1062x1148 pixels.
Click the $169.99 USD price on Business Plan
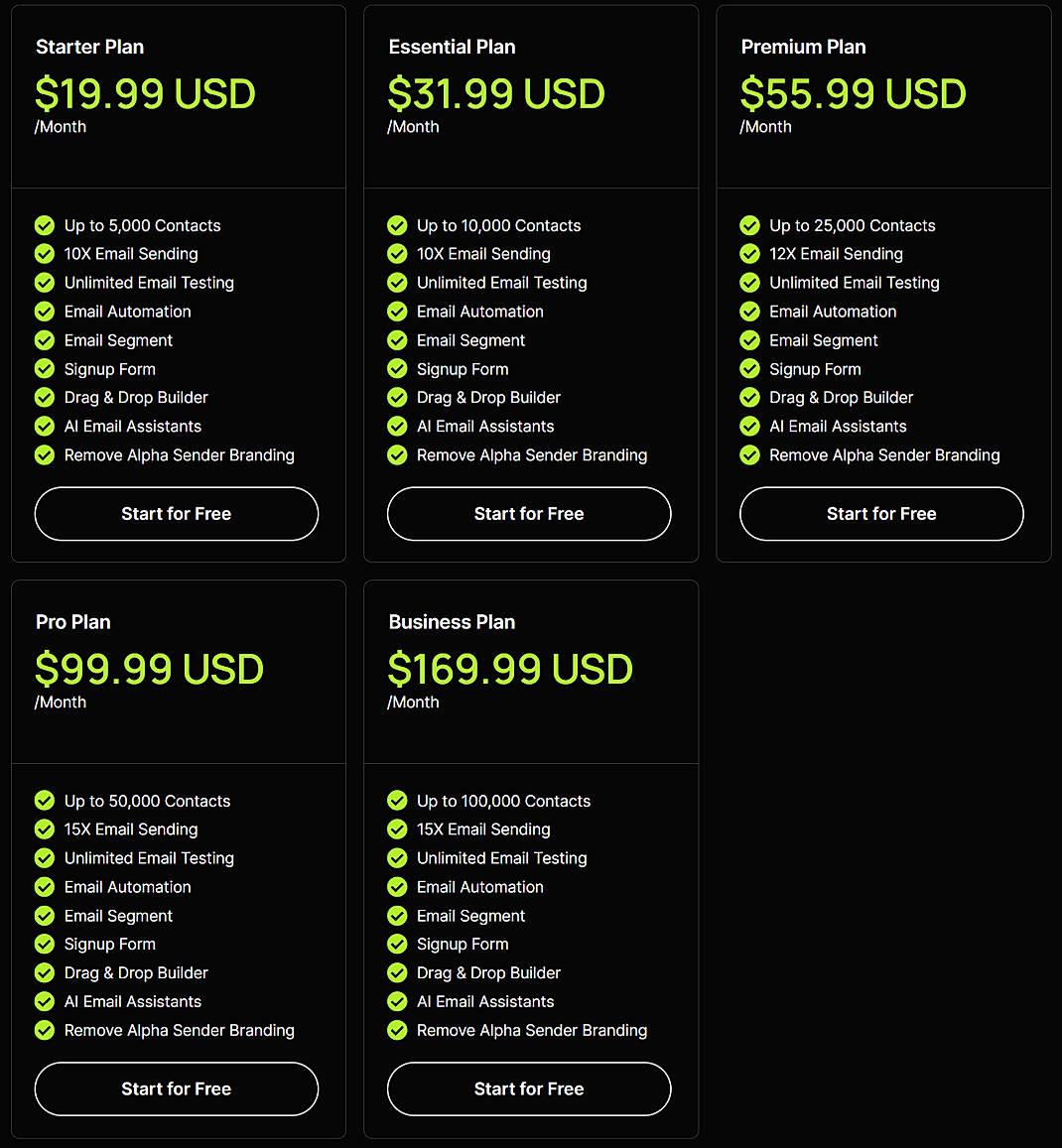[x=509, y=670]
